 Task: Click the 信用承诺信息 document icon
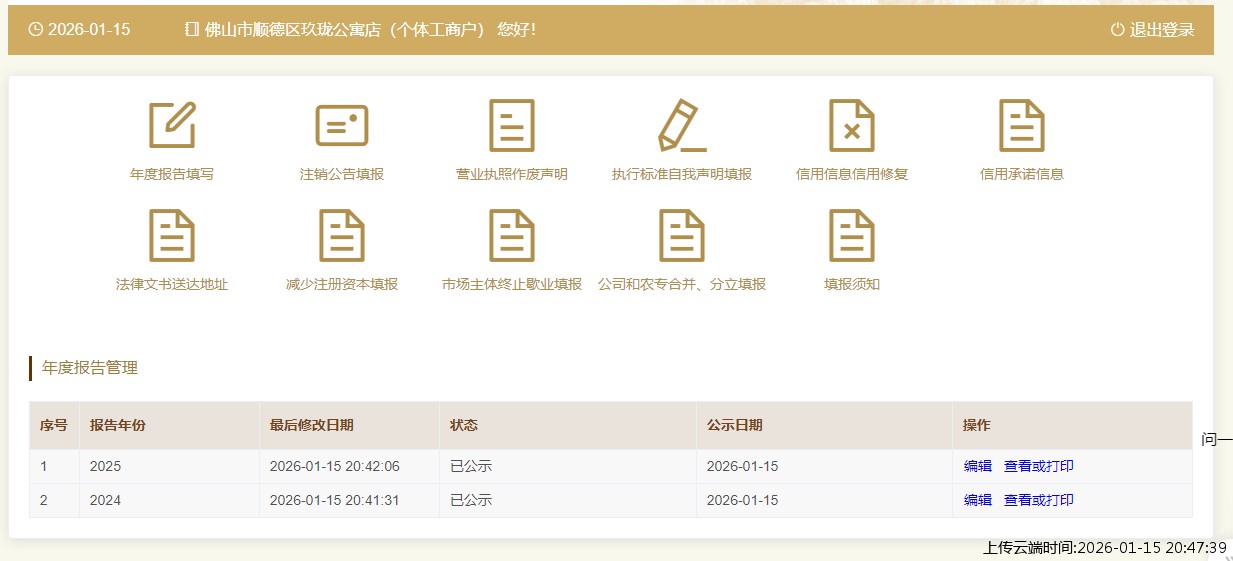point(1021,126)
